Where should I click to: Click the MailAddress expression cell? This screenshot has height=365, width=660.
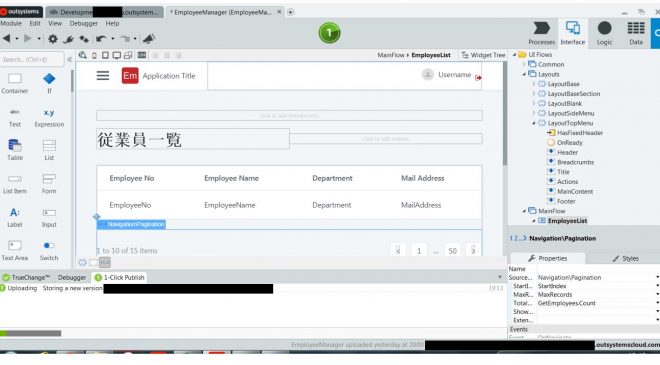(421, 205)
